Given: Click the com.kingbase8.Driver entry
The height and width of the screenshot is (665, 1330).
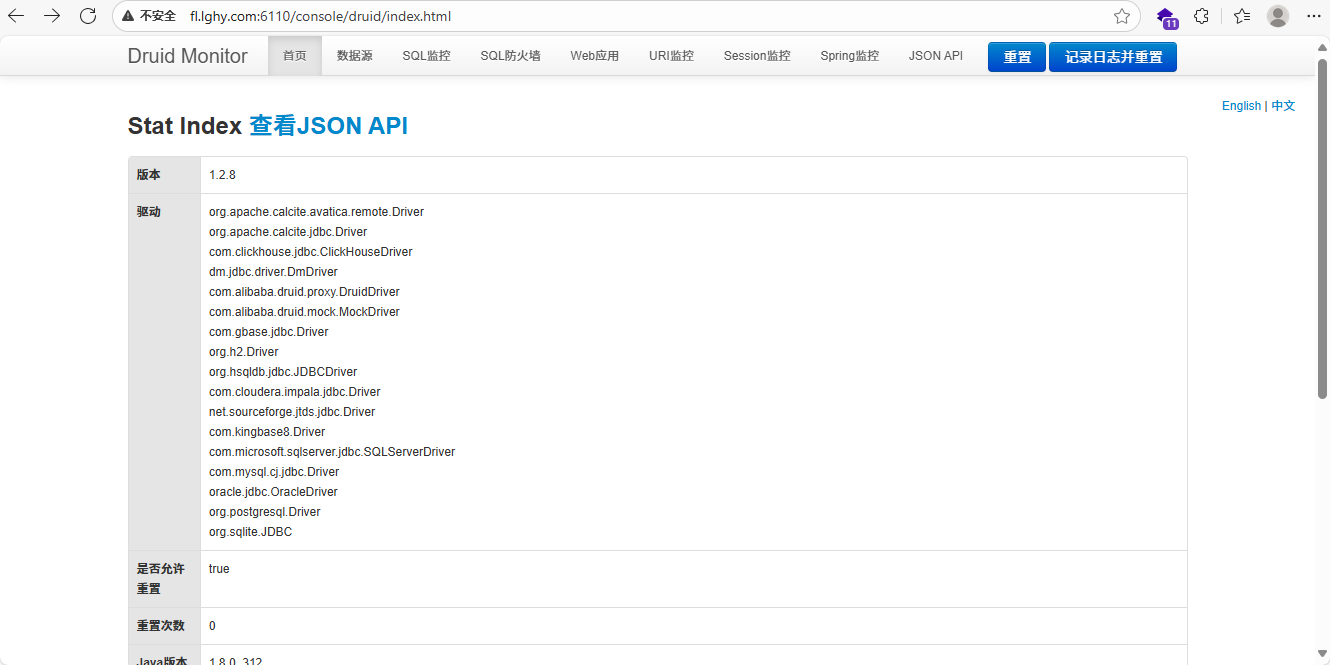Looking at the screenshot, I should pos(267,432).
